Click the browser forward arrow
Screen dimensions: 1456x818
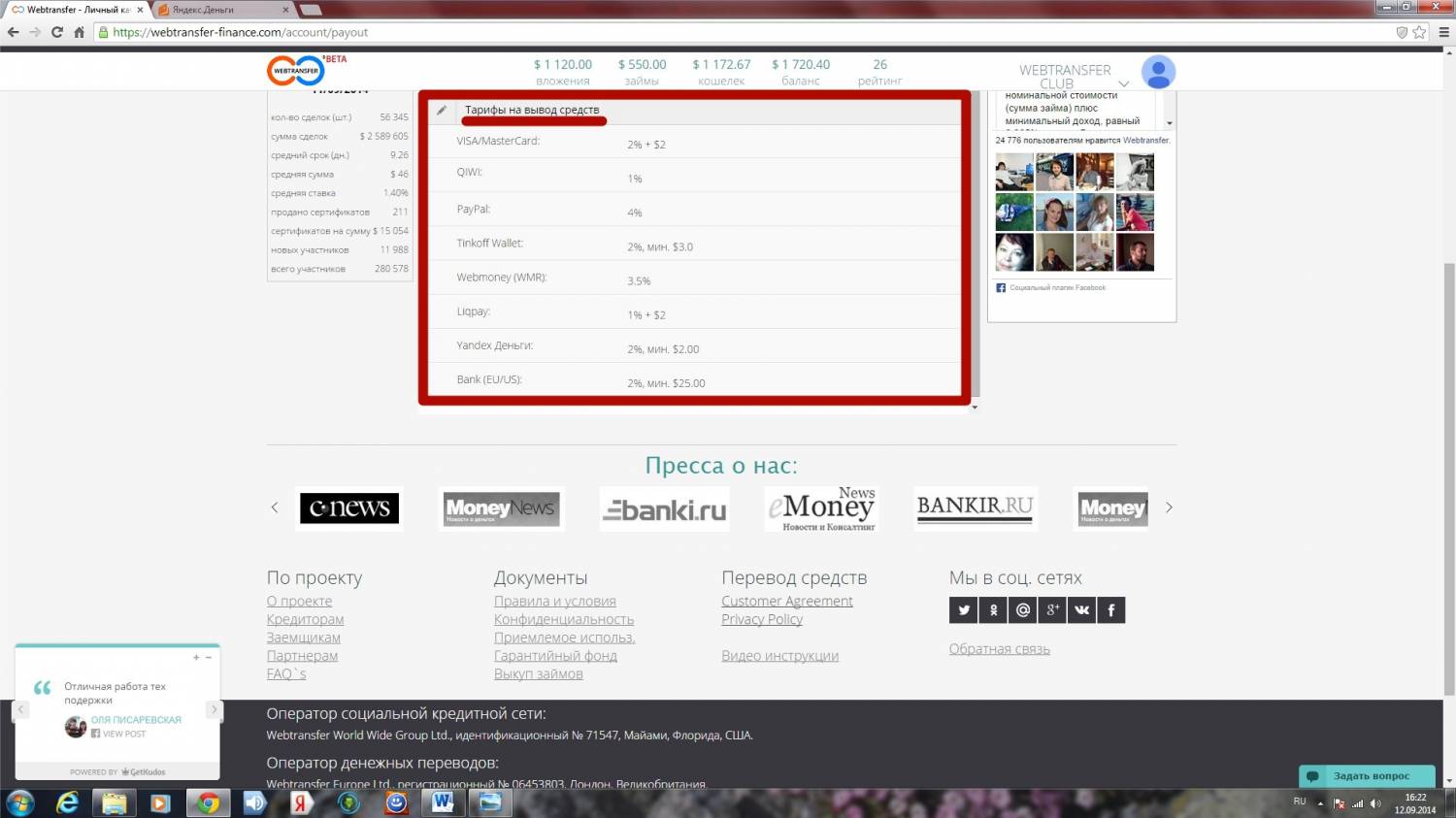coord(35,32)
